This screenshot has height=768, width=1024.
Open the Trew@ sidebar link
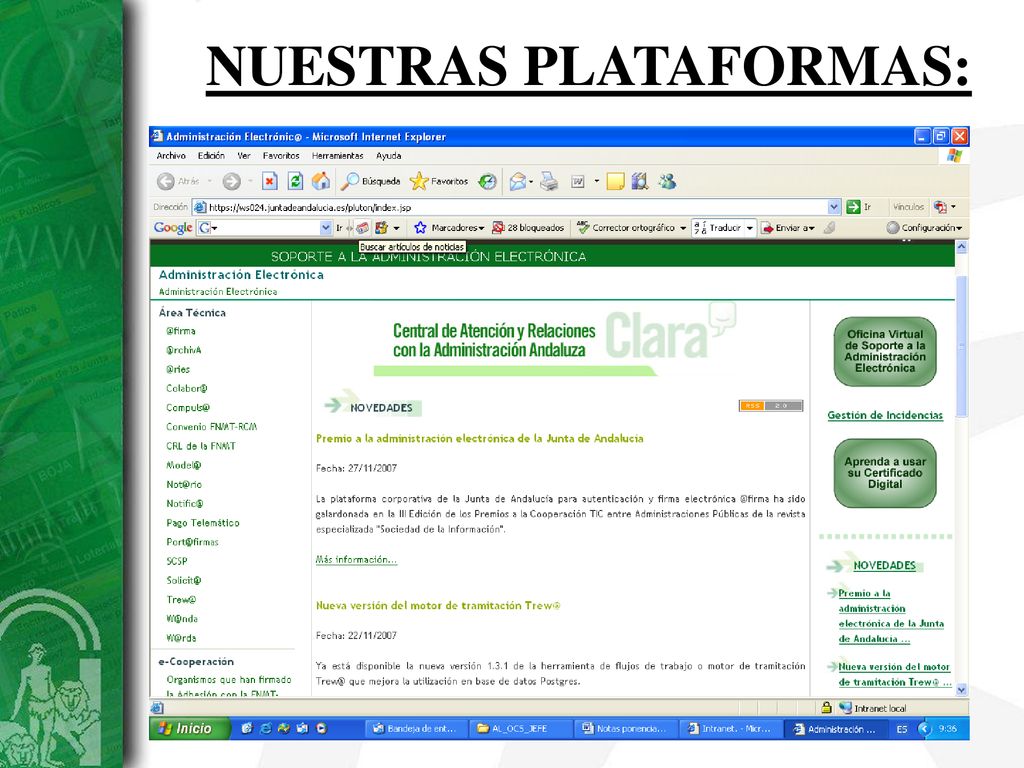point(181,599)
